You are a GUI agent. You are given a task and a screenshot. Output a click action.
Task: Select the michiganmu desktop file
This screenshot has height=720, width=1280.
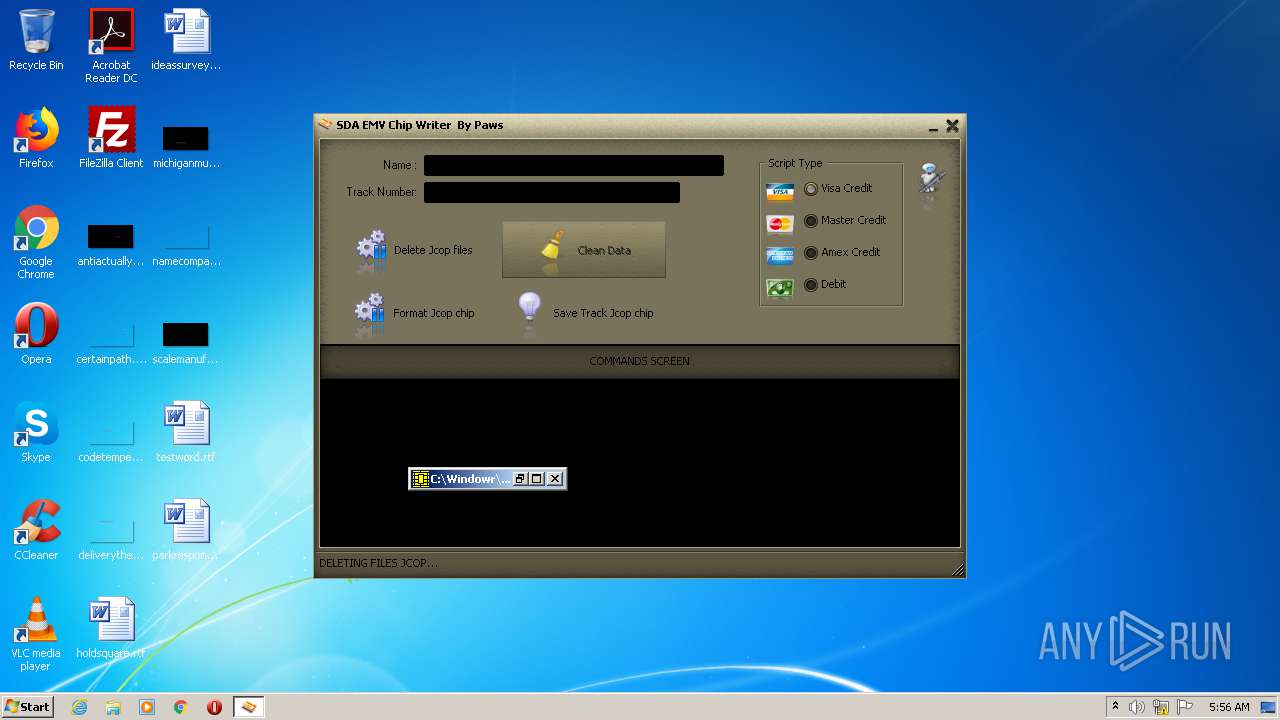(x=186, y=146)
